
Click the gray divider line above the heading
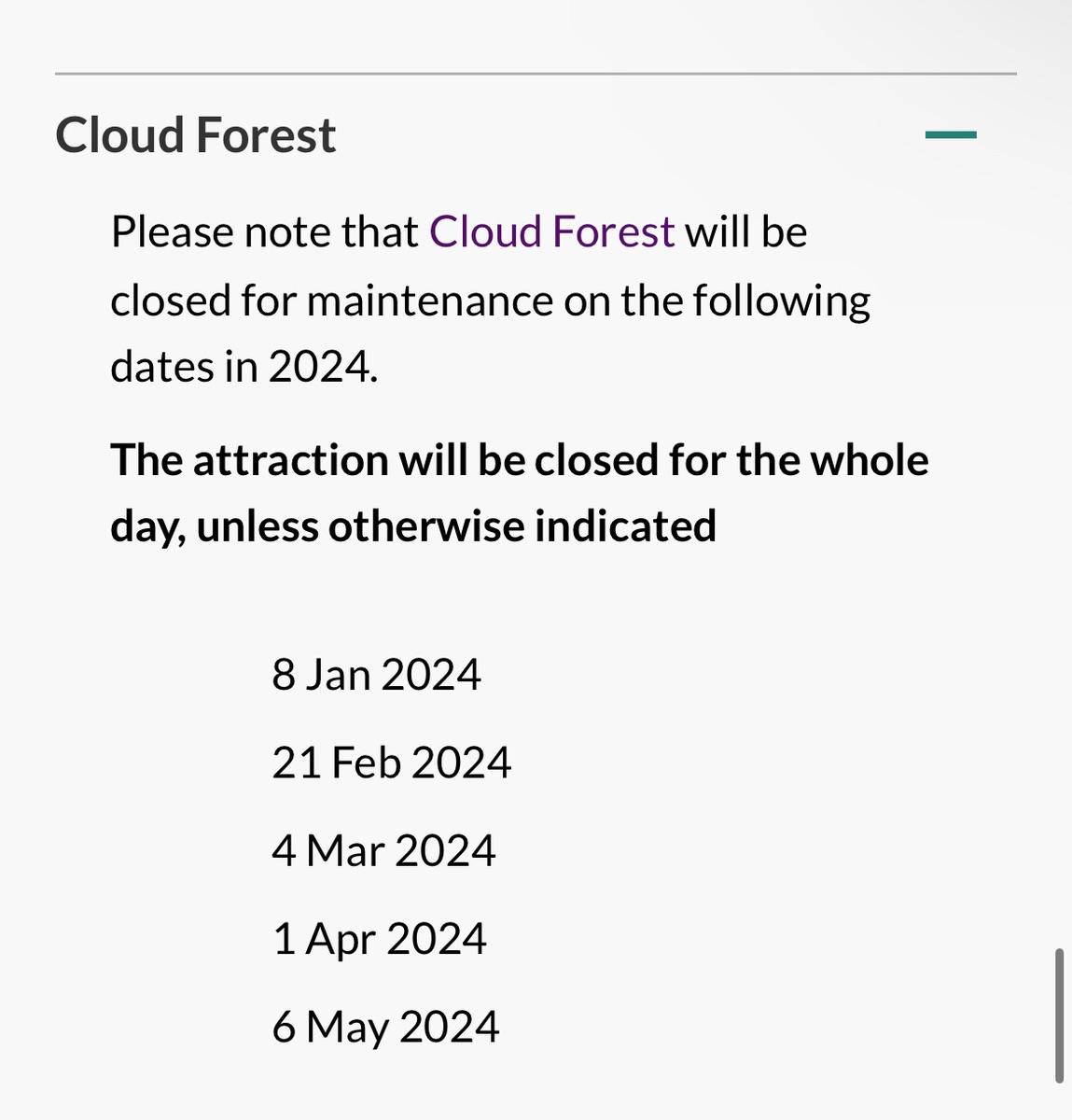click(536, 73)
